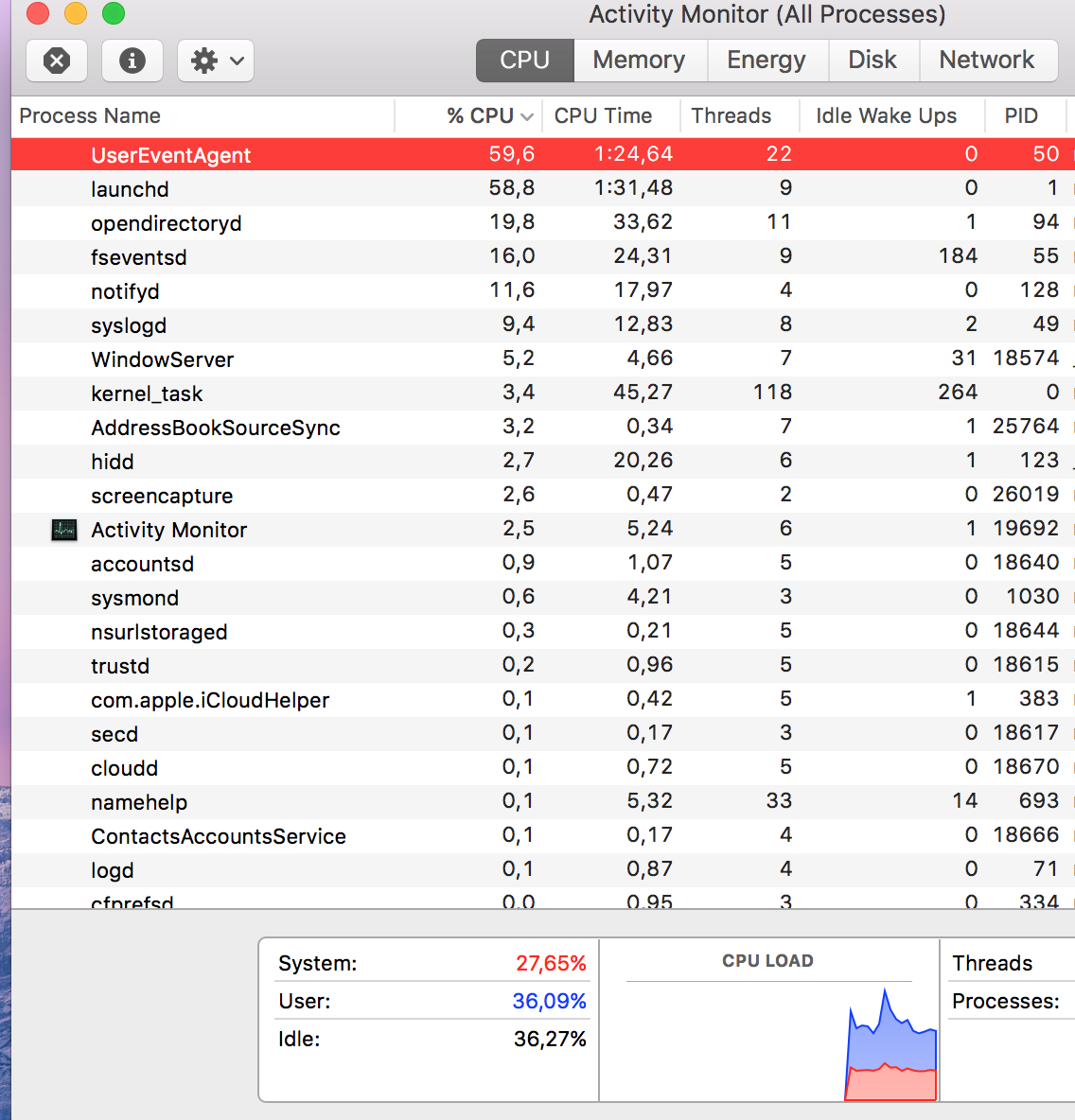Viewport: 1075px width, 1120px height.
Task: Select the ContactsAccountsService process
Action: [x=542, y=835]
